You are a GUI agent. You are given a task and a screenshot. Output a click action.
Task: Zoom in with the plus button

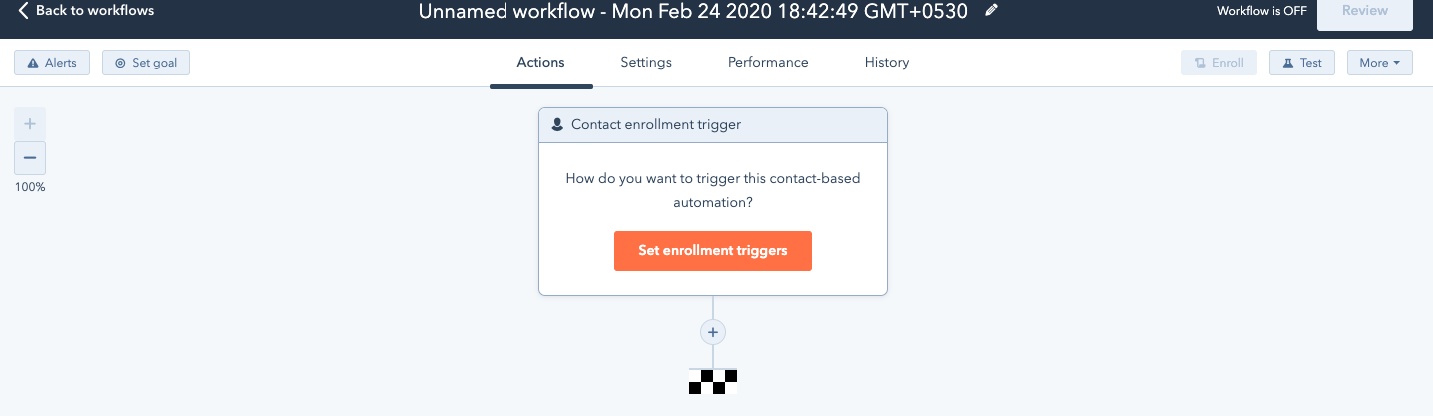(x=30, y=124)
